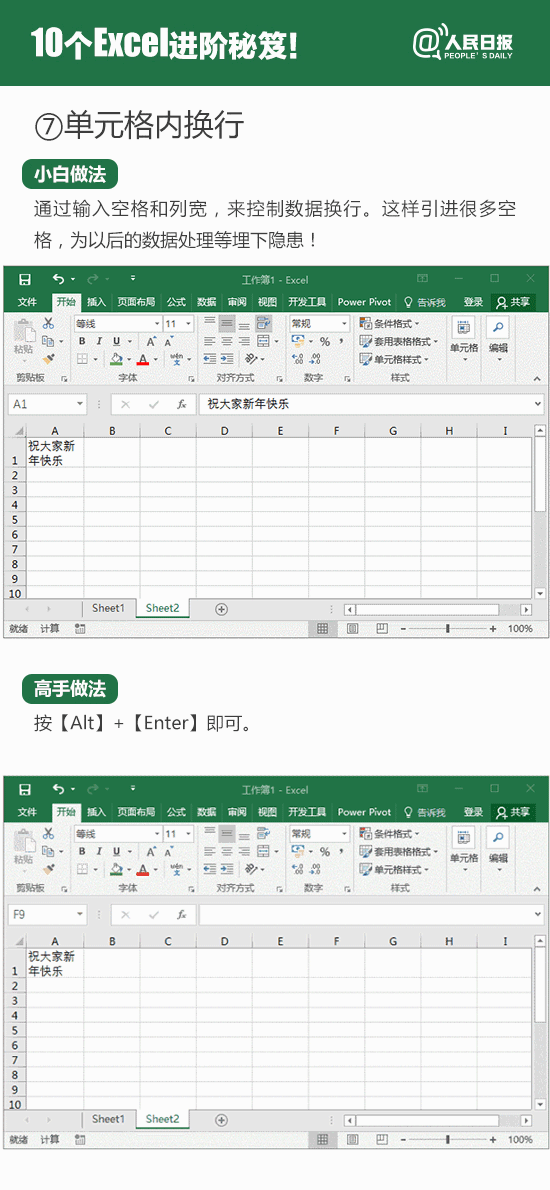Click the Cut scissors icon in the A1 Excel window
The height and width of the screenshot is (1190, 550).
pyautogui.click(x=49, y=324)
